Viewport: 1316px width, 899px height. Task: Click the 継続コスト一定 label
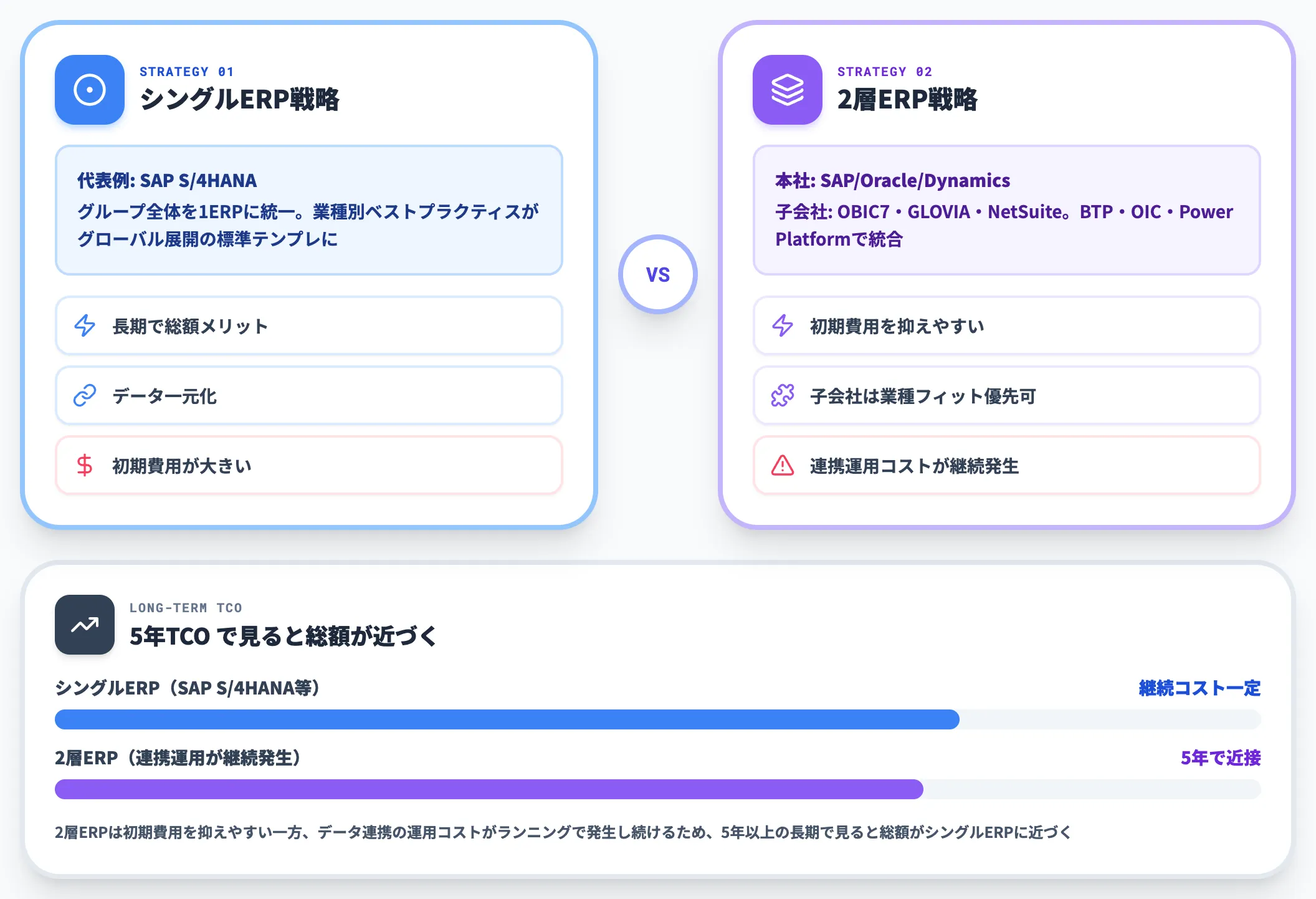coord(1199,688)
